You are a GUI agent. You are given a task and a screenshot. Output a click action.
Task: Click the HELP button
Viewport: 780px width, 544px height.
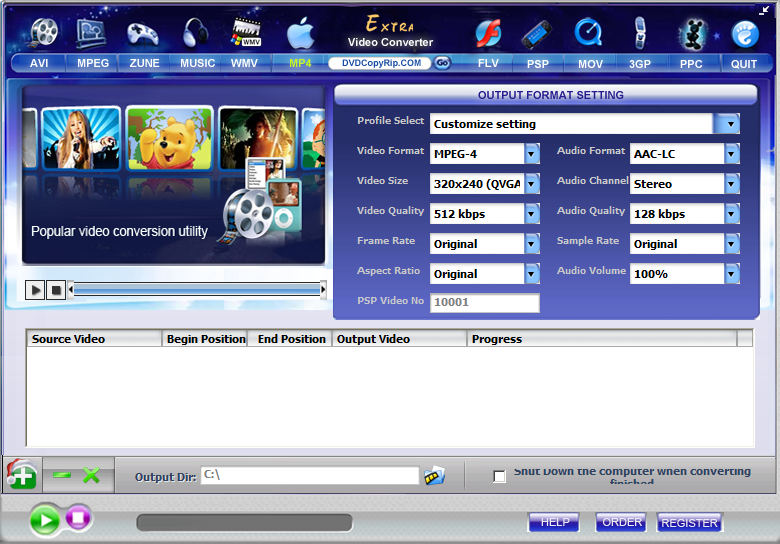[554, 522]
